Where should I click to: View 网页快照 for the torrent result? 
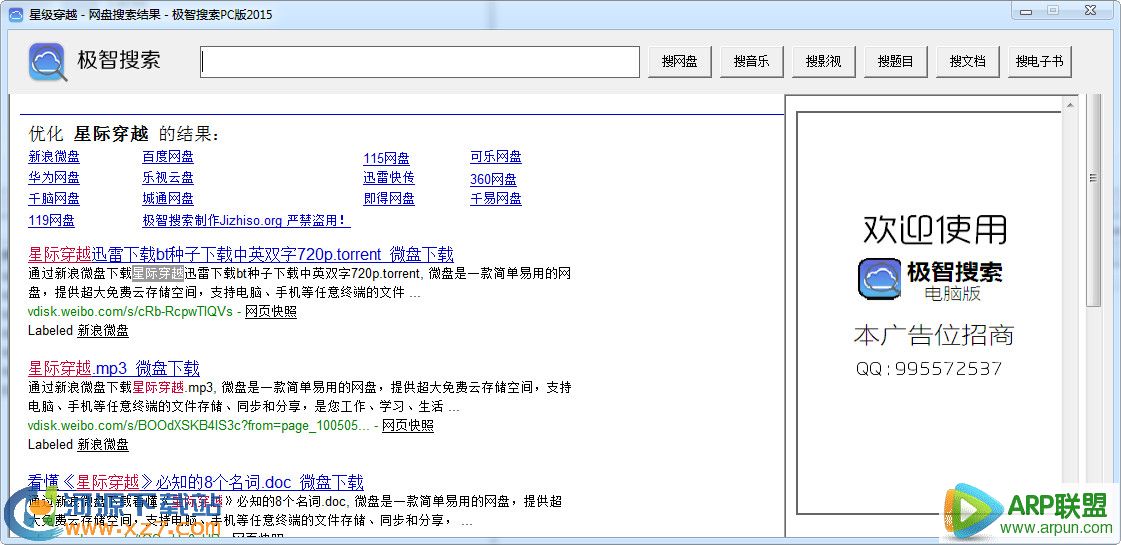(271, 311)
